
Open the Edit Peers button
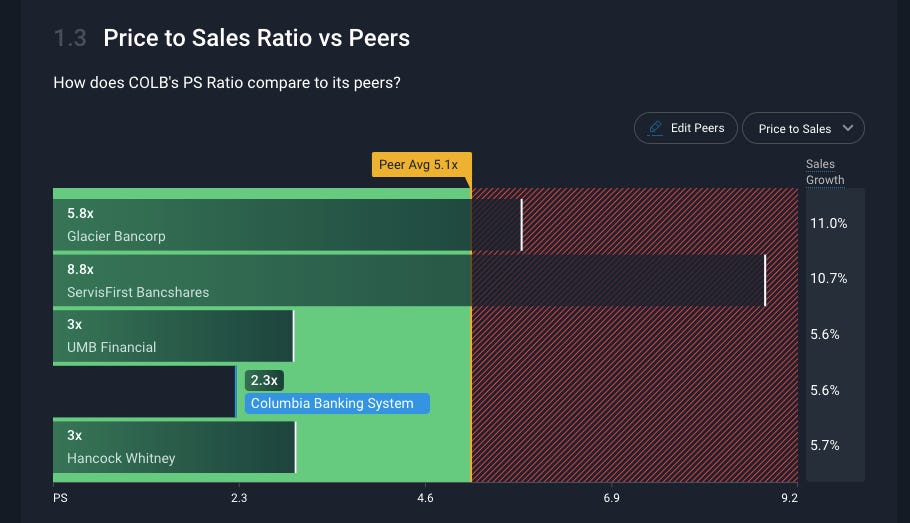(685, 128)
